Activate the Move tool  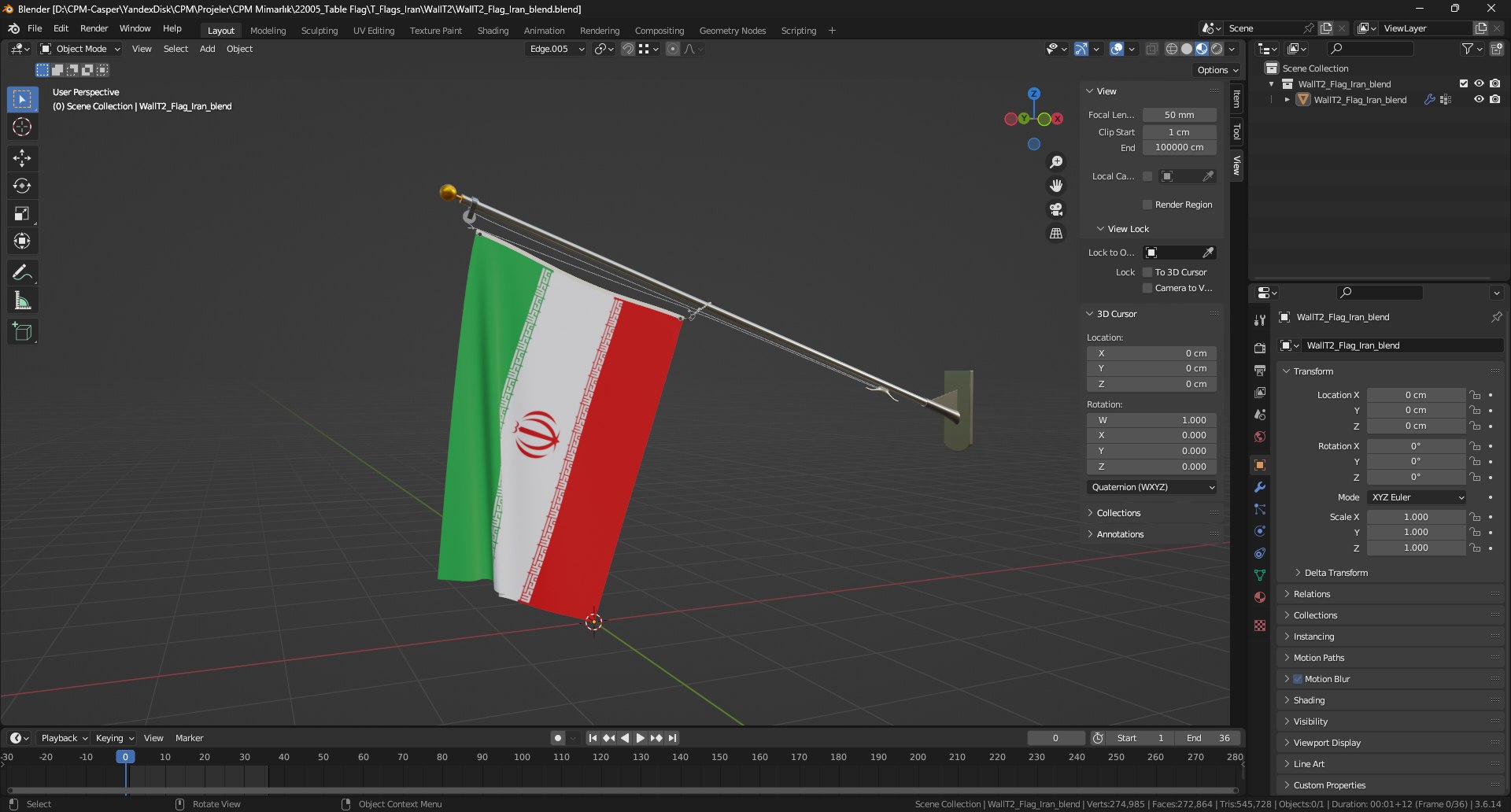click(x=22, y=158)
